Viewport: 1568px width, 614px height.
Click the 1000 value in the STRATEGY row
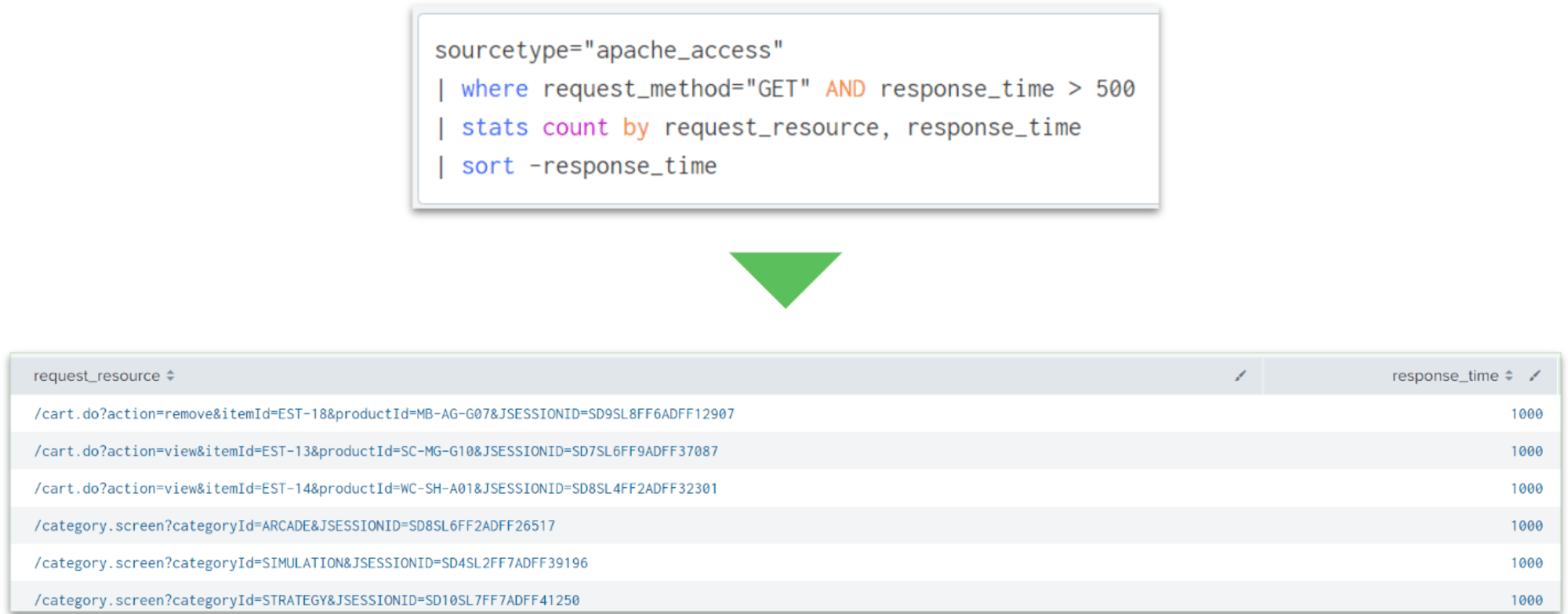pyautogui.click(x=1526, y=601)
